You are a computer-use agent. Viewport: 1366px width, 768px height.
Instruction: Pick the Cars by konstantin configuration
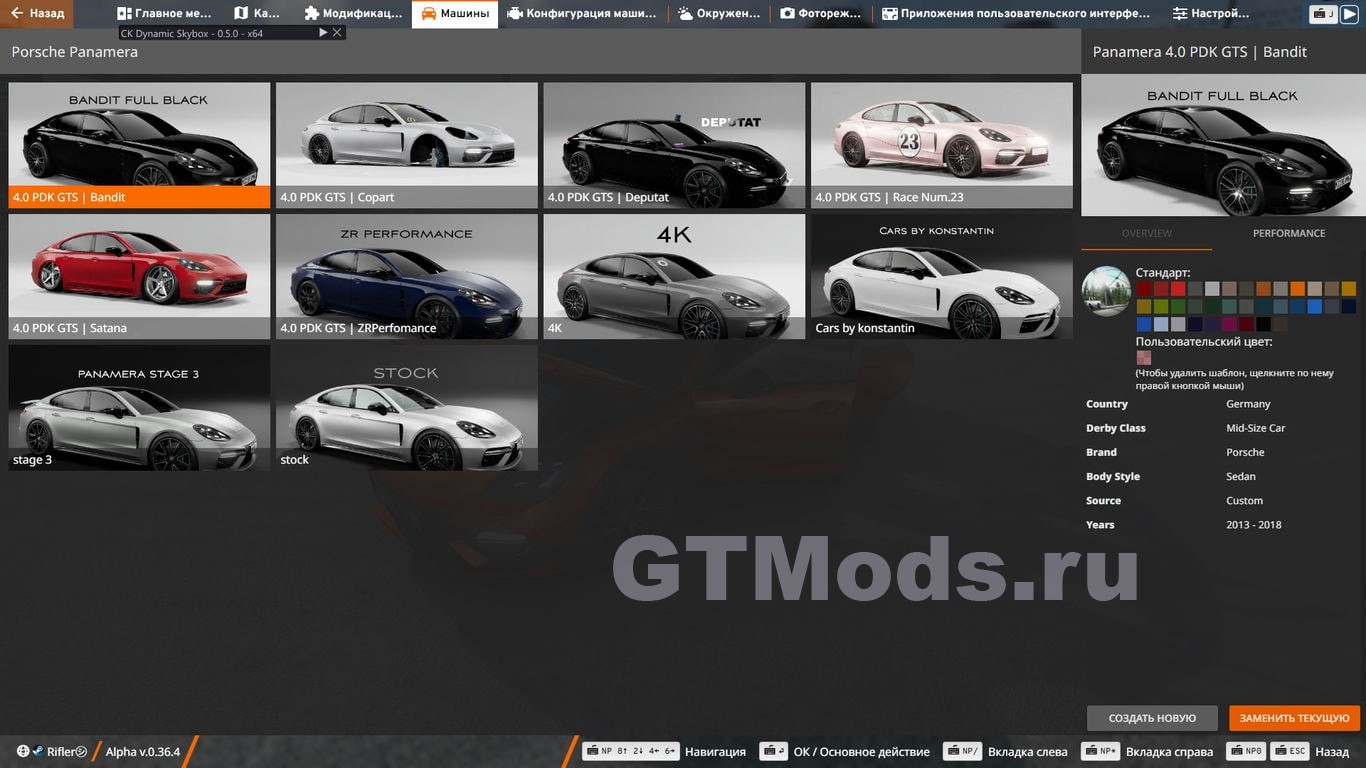tap(942, 277)
